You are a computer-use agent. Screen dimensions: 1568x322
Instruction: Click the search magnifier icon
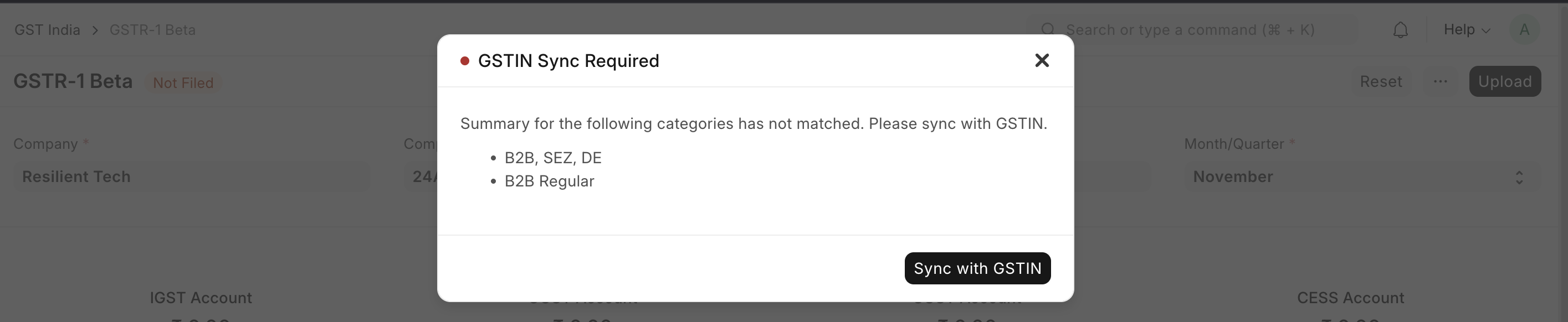click(1048, 30)
